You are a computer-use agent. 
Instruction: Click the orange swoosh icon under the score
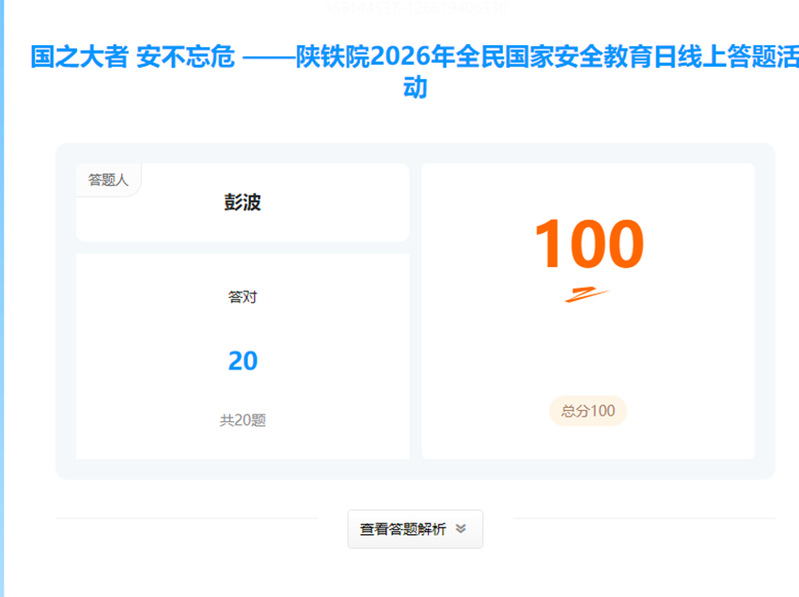587,294
